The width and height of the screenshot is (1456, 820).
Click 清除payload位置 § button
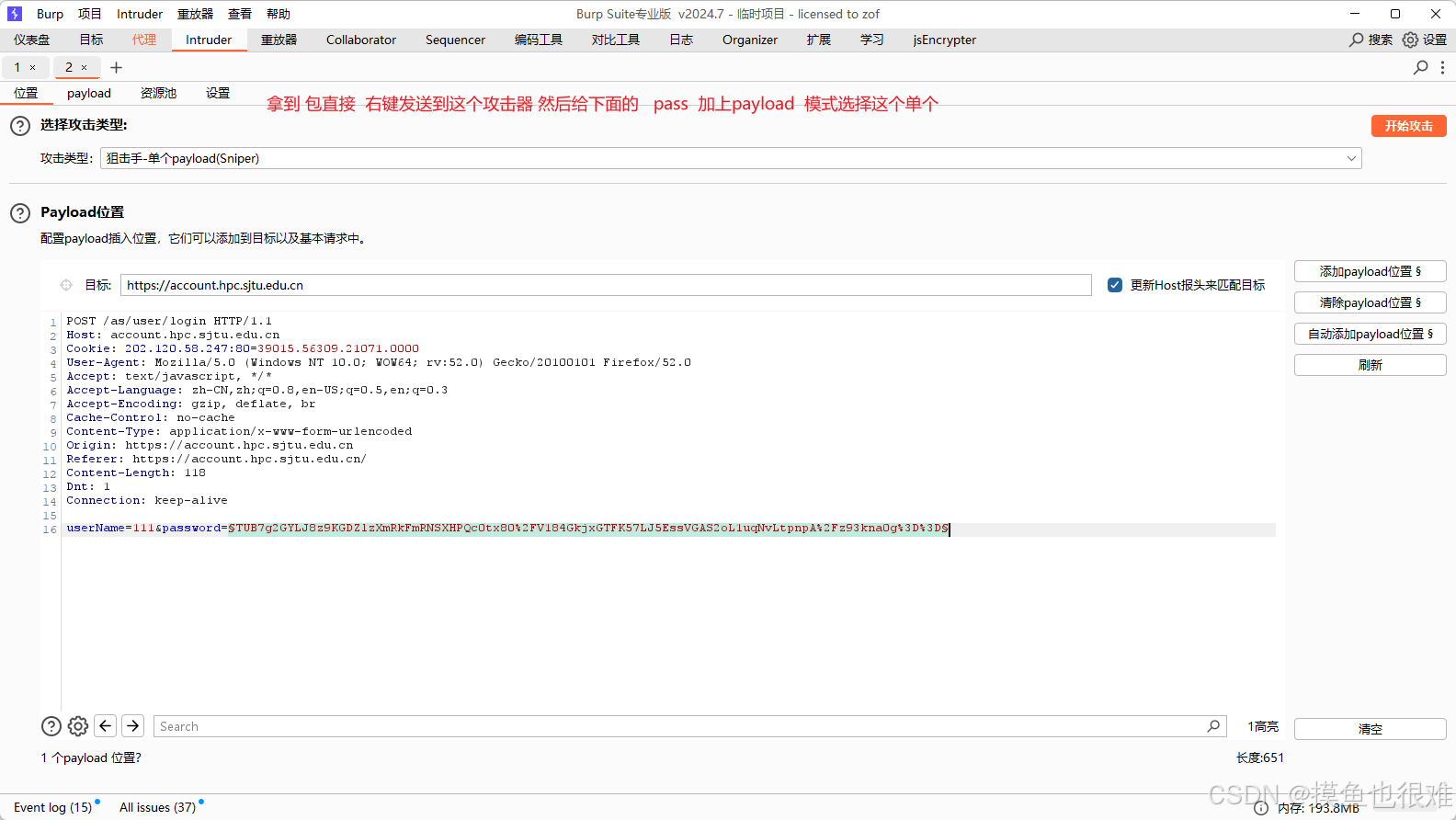pos(1370,302)
